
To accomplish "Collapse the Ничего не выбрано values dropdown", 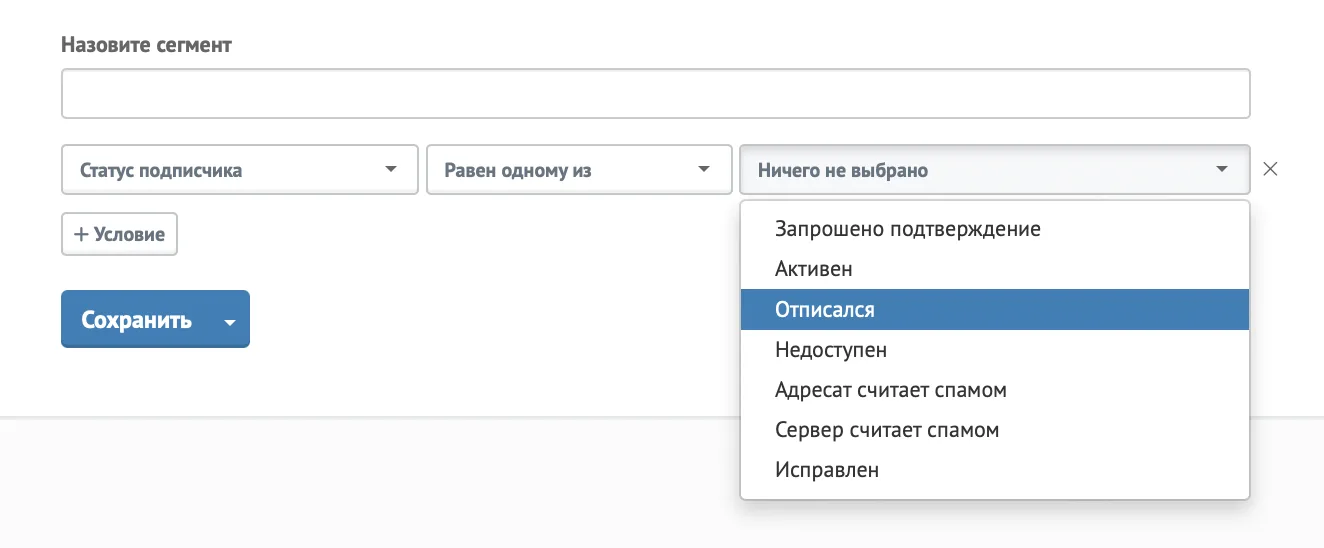I will coord(994,169).
